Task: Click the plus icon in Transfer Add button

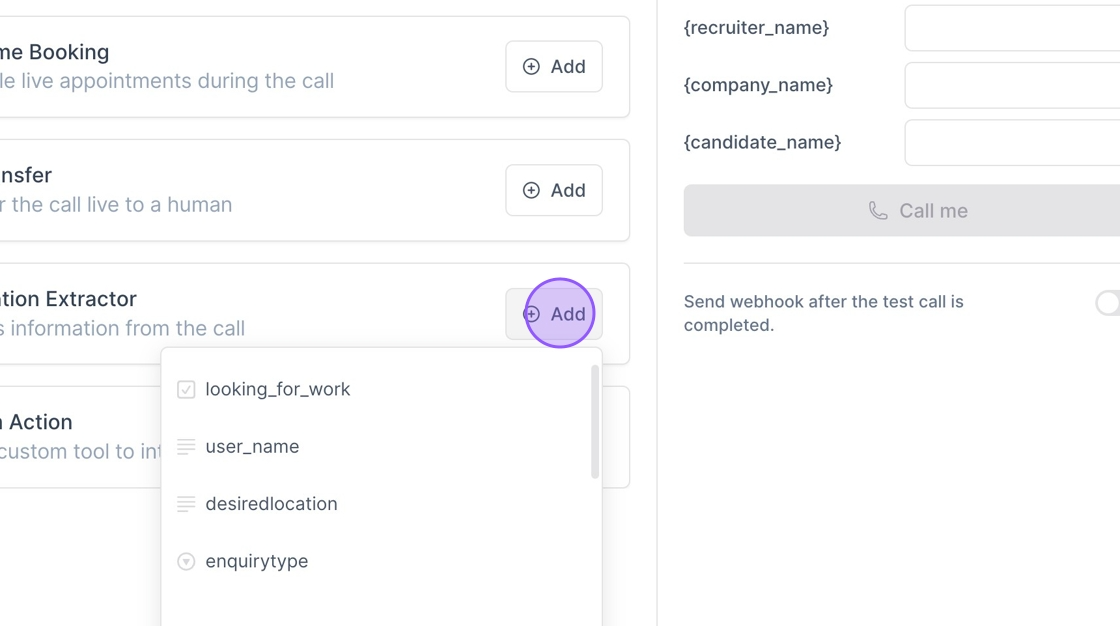Action: [531, 190]
